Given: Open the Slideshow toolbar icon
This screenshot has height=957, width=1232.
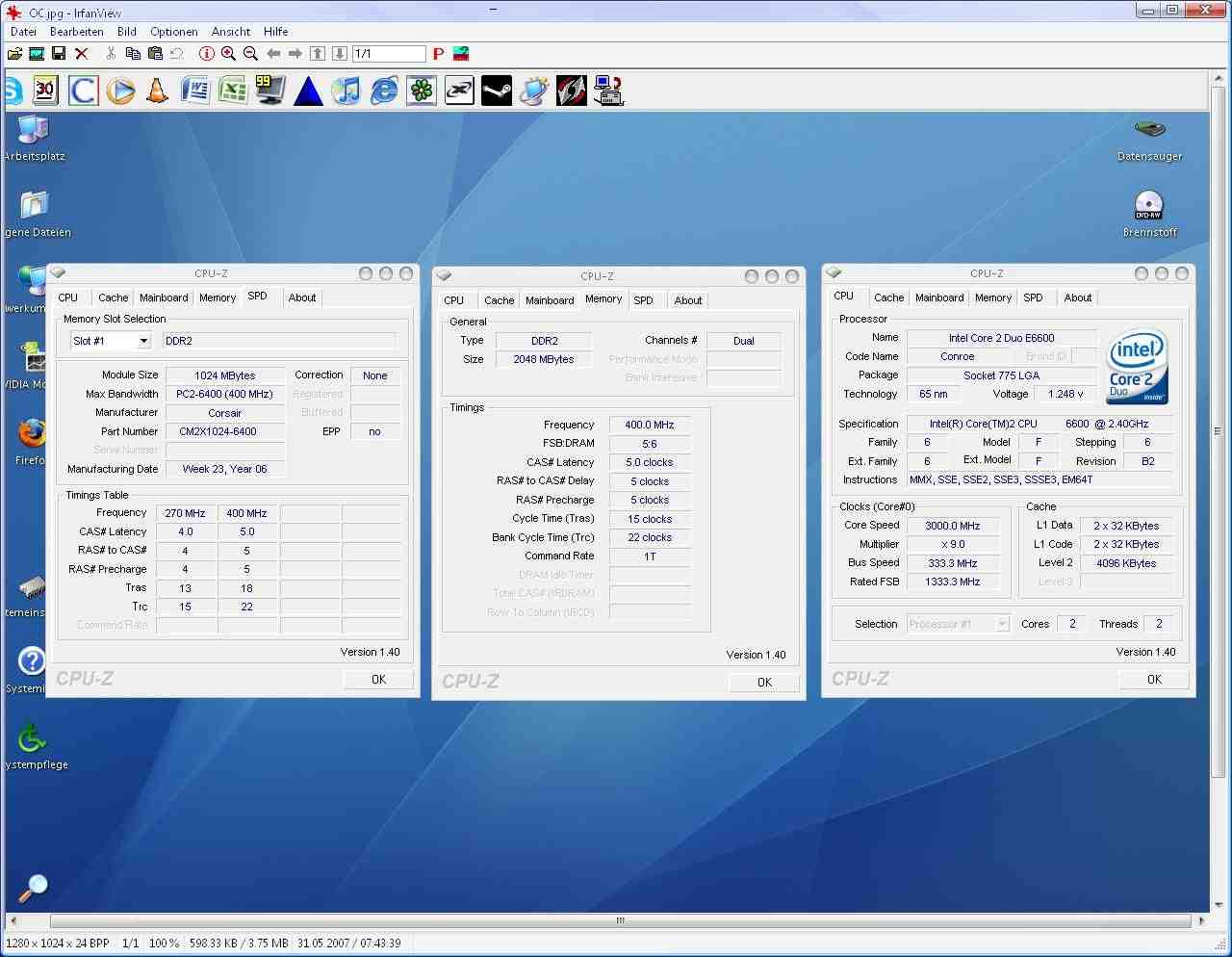Looking at the screenshot, I should (37, 54).
